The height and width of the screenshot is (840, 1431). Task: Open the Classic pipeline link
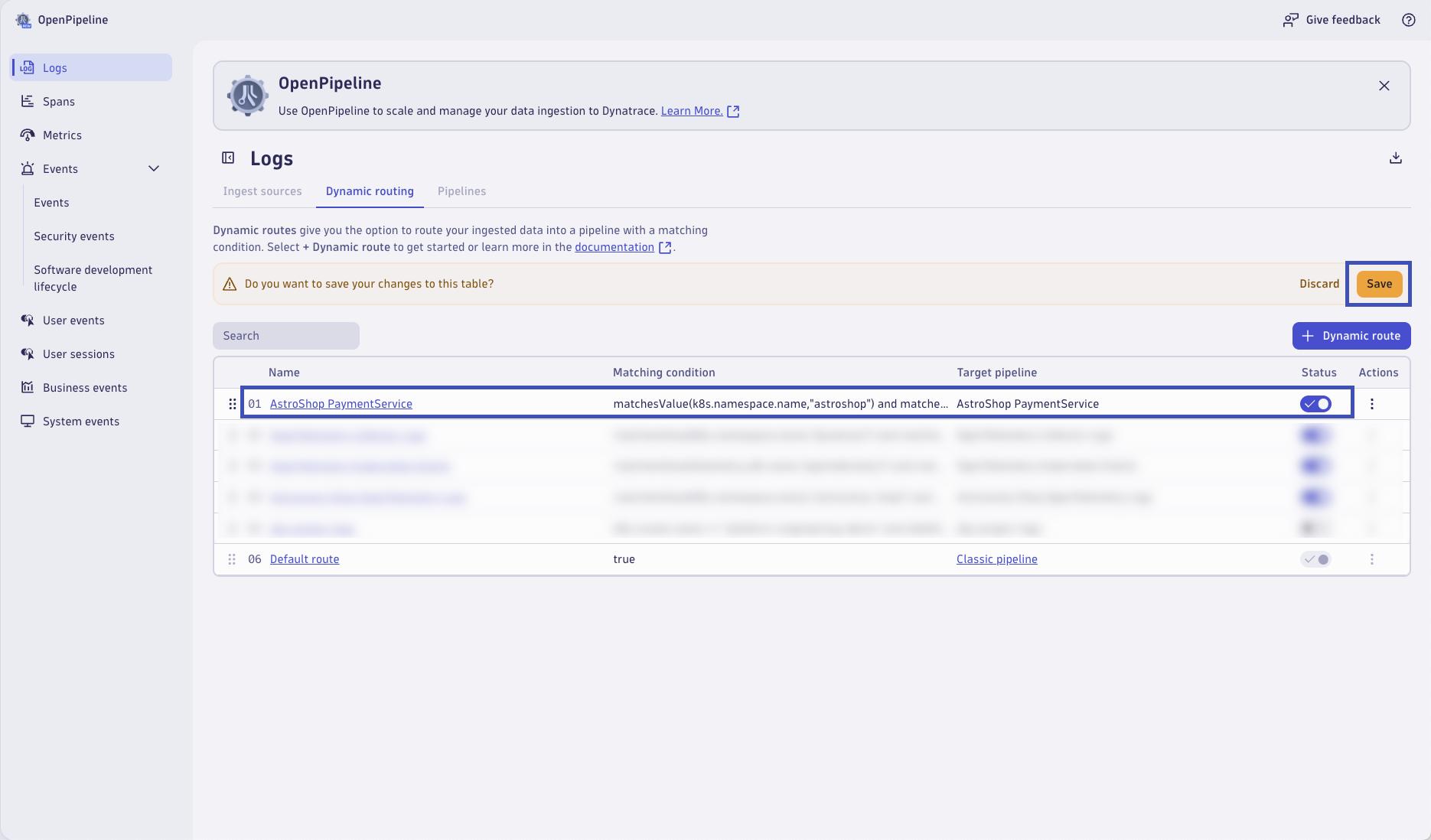pyautogui.click(x=997, y=559)
